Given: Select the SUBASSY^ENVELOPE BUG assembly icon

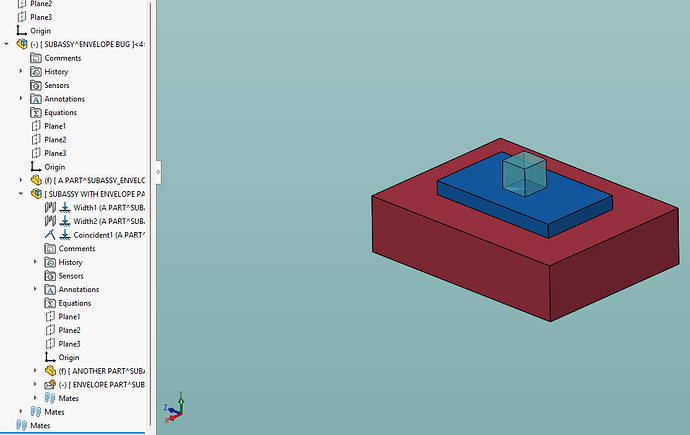Looking at the screenshot, I should tap(22, 45).
